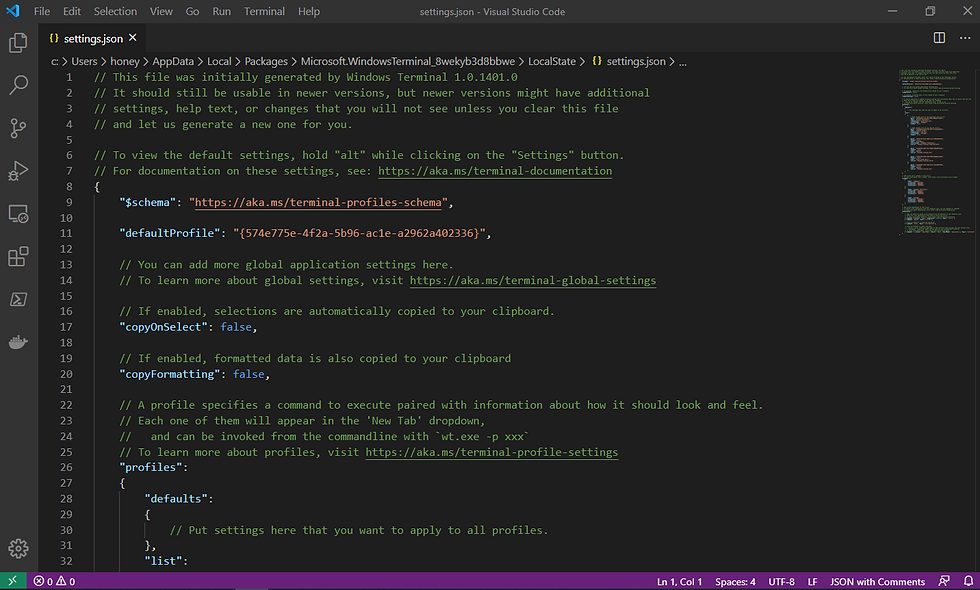Change language mode JSON with Comments
Image resolution: width=980 pixels, height=590 pixels.
[877, 581]
